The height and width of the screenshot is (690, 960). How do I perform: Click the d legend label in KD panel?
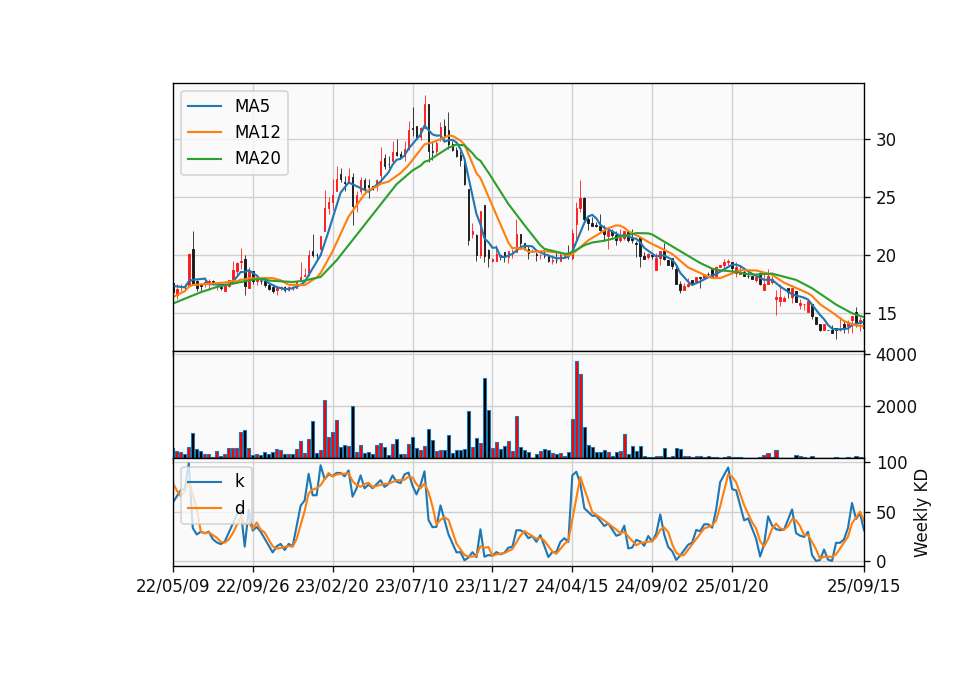[x=239, y=508]
